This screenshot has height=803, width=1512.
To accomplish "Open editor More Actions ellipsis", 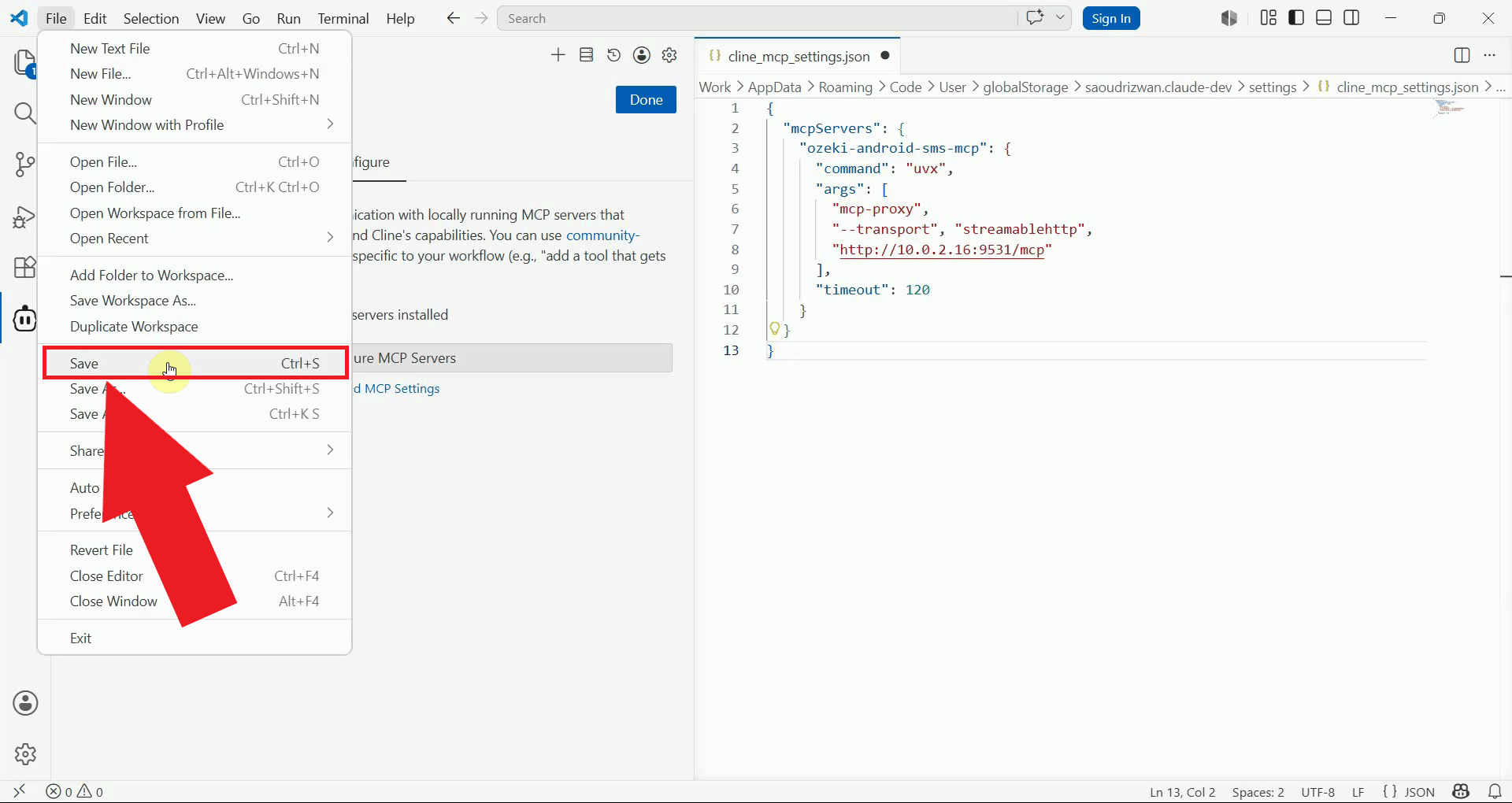I will click(x=1489, y=55).
